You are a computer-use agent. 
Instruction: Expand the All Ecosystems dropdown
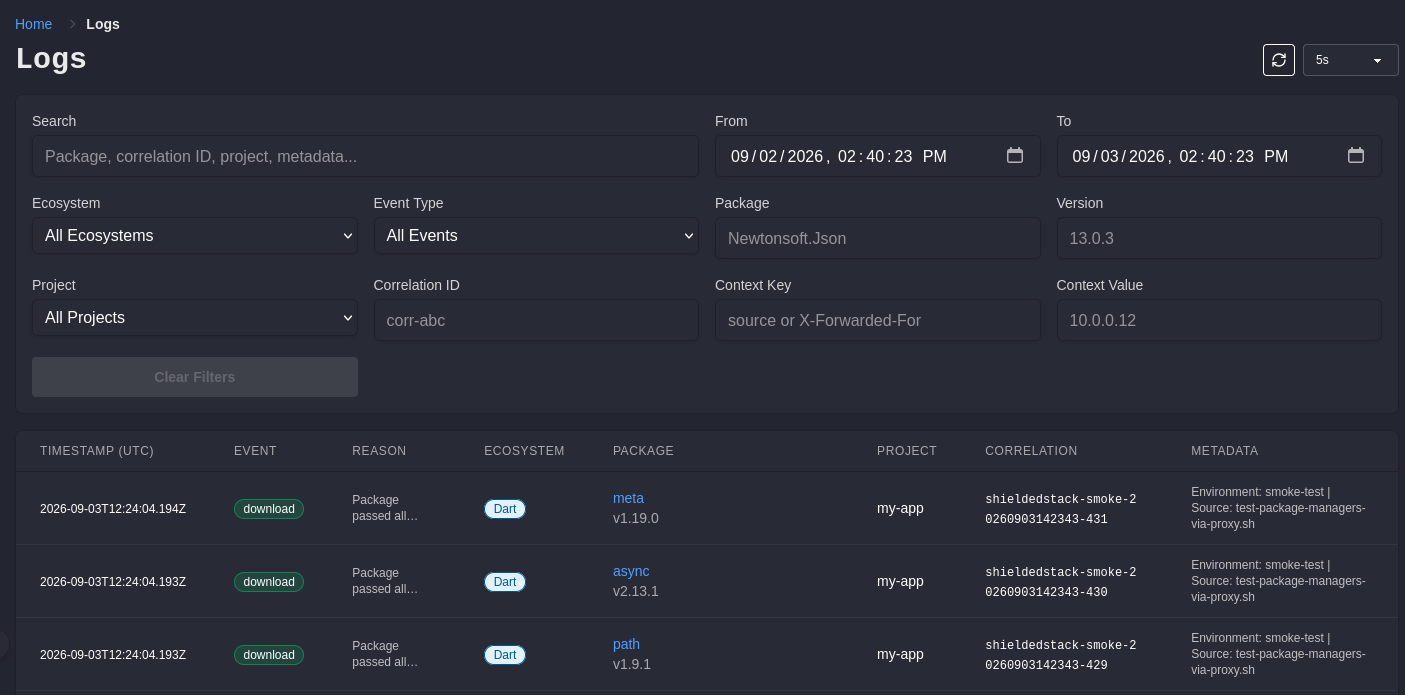point(195,236)
